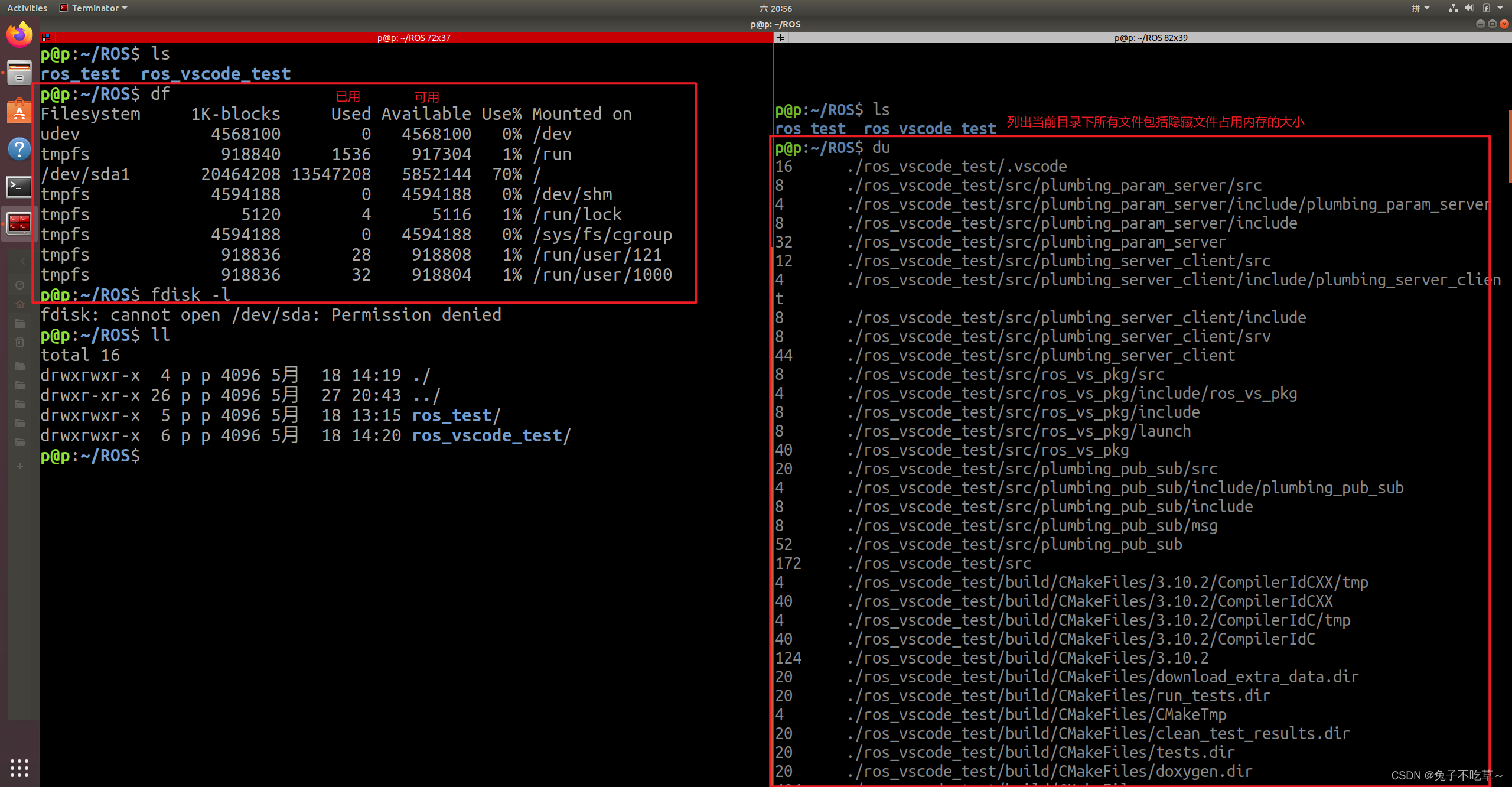
Task: Click the 'du' command in right pane
Action: pos(881,148)
